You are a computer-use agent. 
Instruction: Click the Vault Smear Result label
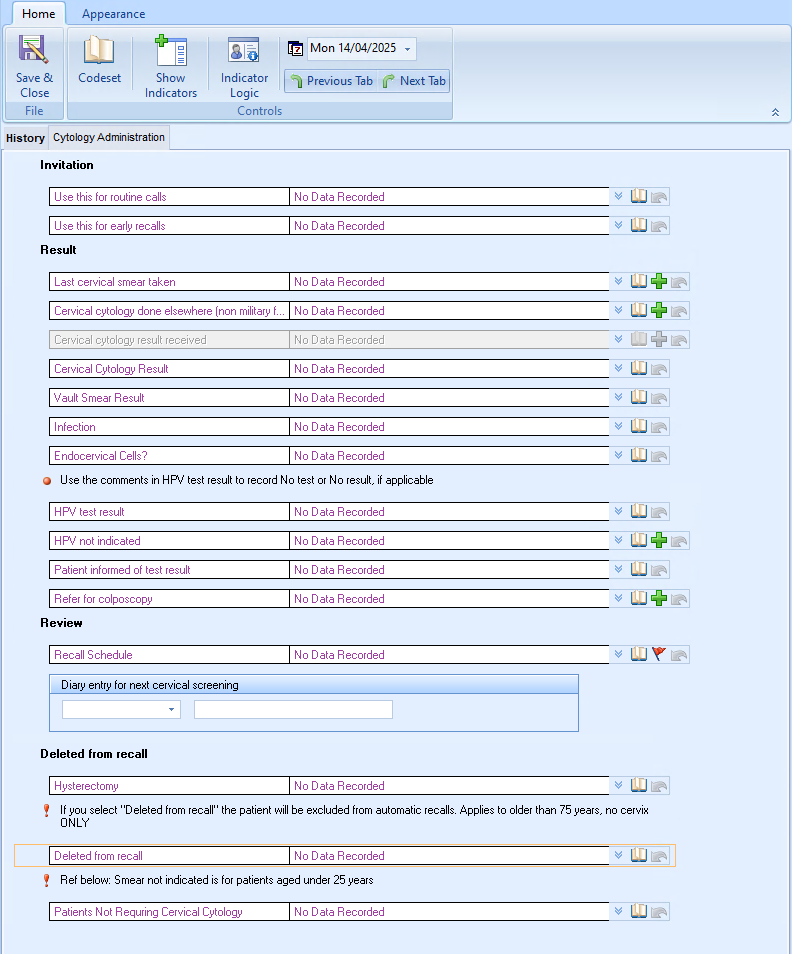click(99, 398)
